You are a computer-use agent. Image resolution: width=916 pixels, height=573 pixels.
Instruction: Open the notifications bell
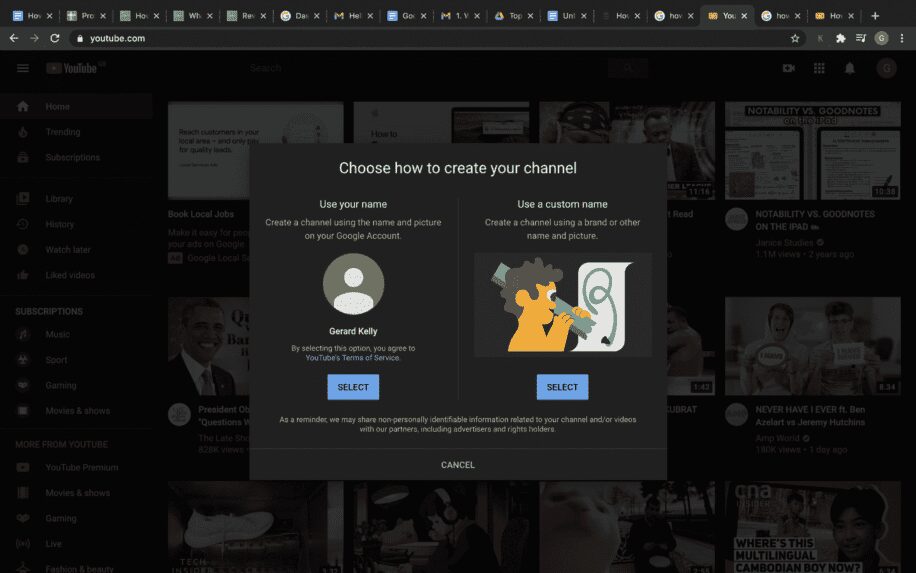849,68
